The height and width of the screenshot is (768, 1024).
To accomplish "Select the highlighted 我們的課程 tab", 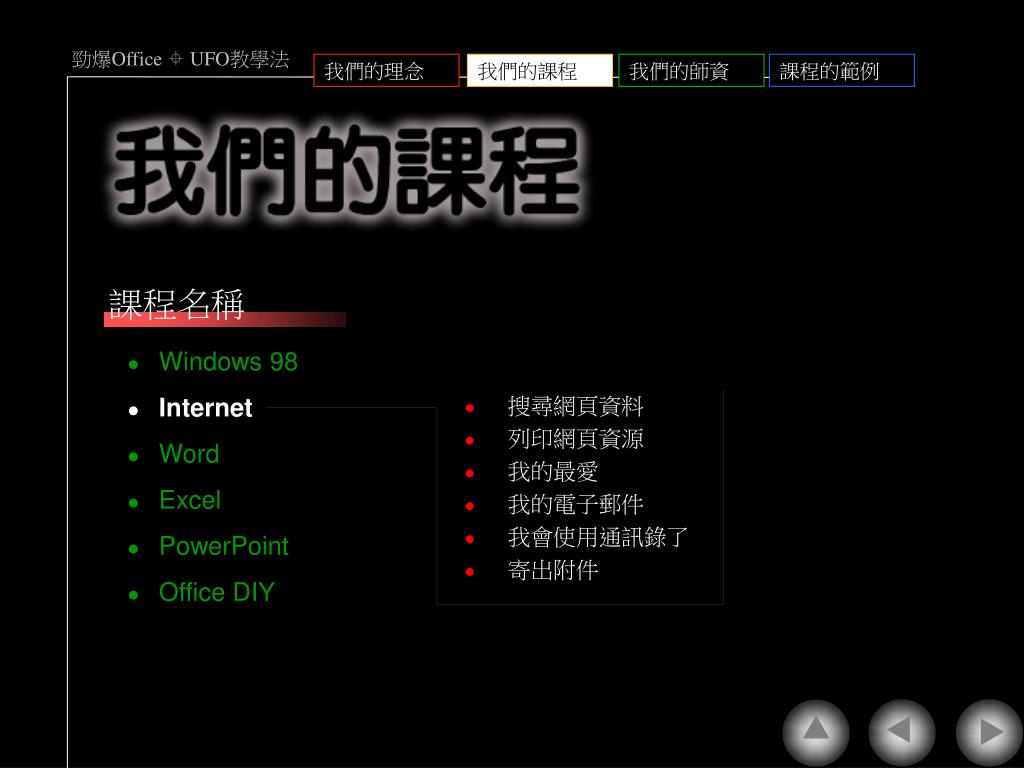I will point(539,71).
